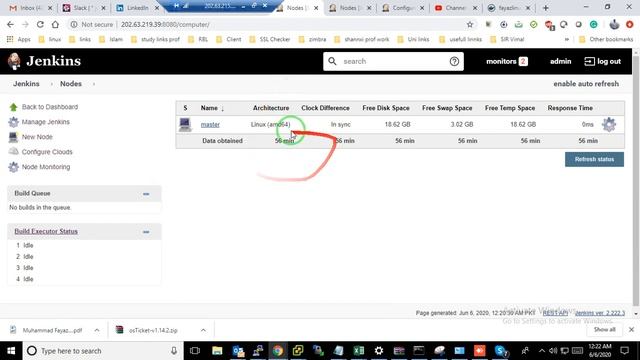The height and width of the screenshot is (360, 640).
Task: Switch to the YouTube Channel tab
Action: [x=455, y=8]
